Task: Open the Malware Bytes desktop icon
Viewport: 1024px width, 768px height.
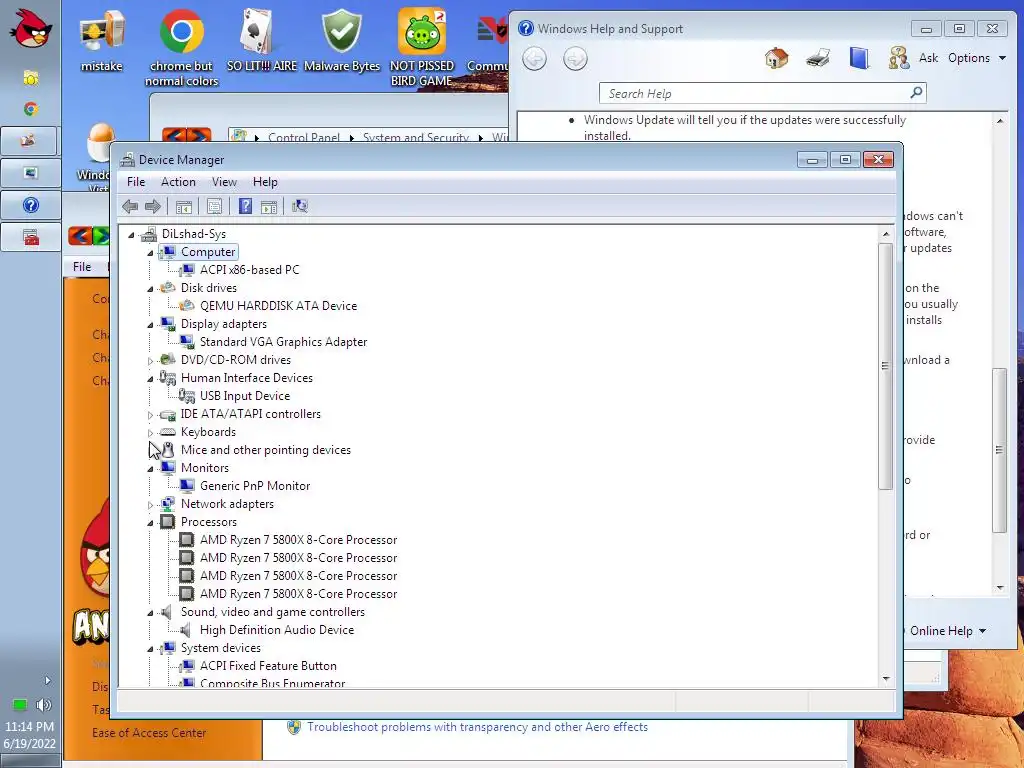Action: click(342, 40)
